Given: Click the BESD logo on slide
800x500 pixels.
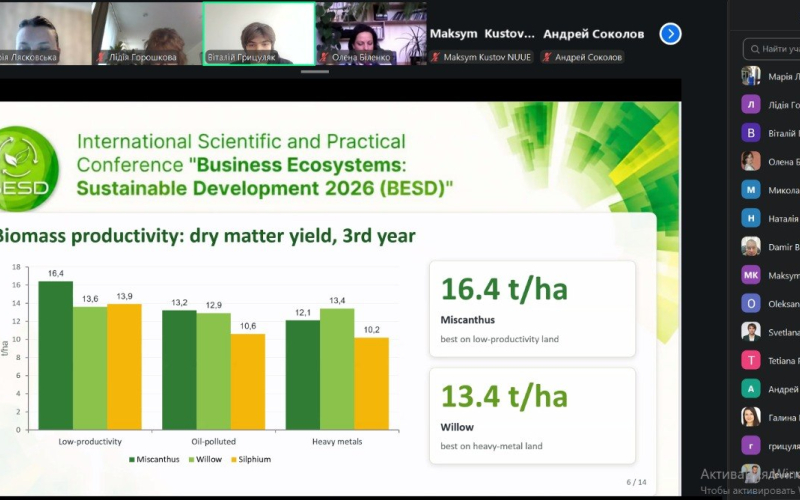Looking at the screenshot, I should point(28,169).
